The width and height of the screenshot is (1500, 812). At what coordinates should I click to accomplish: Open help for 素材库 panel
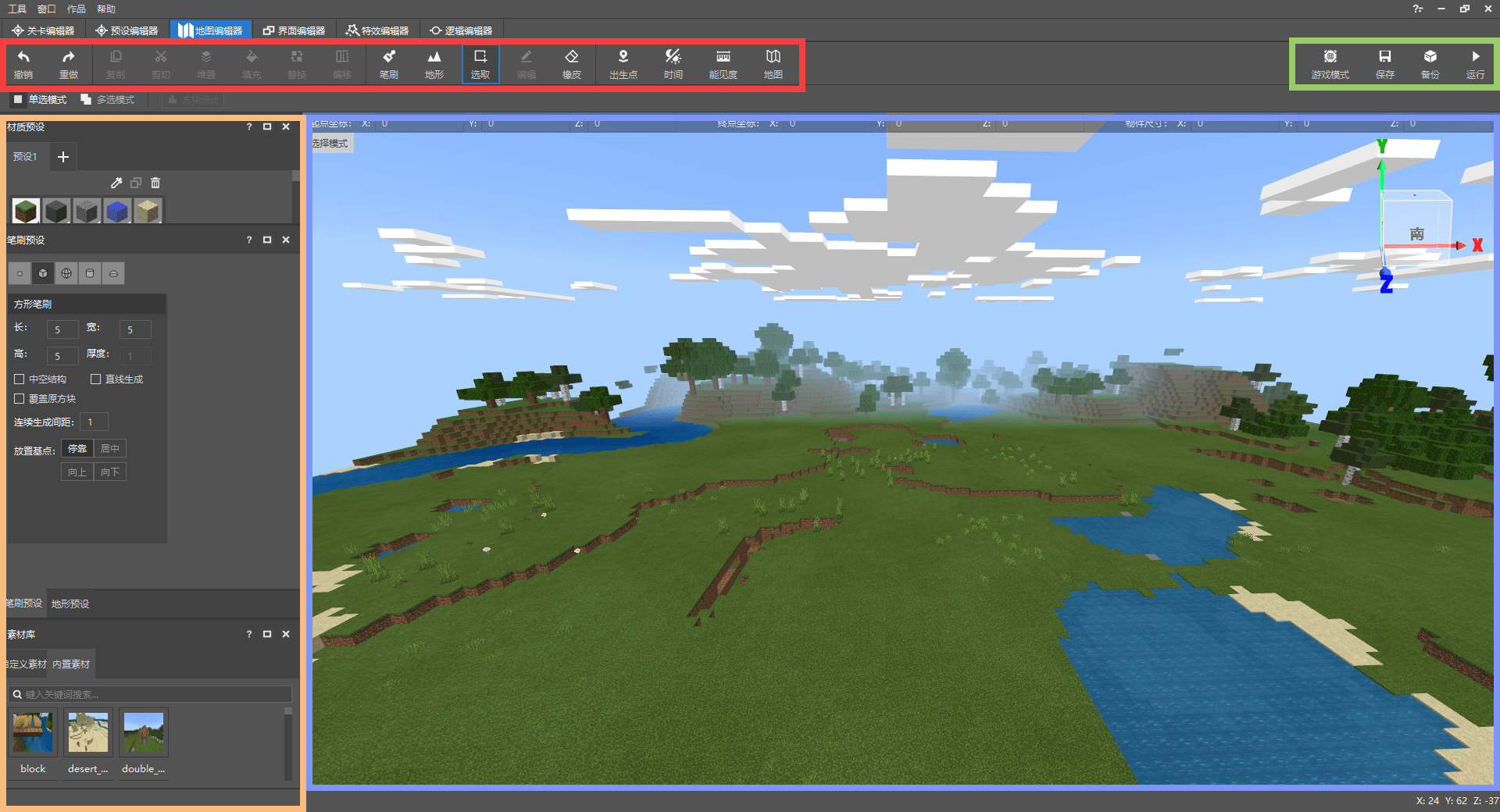click(249, 634)
